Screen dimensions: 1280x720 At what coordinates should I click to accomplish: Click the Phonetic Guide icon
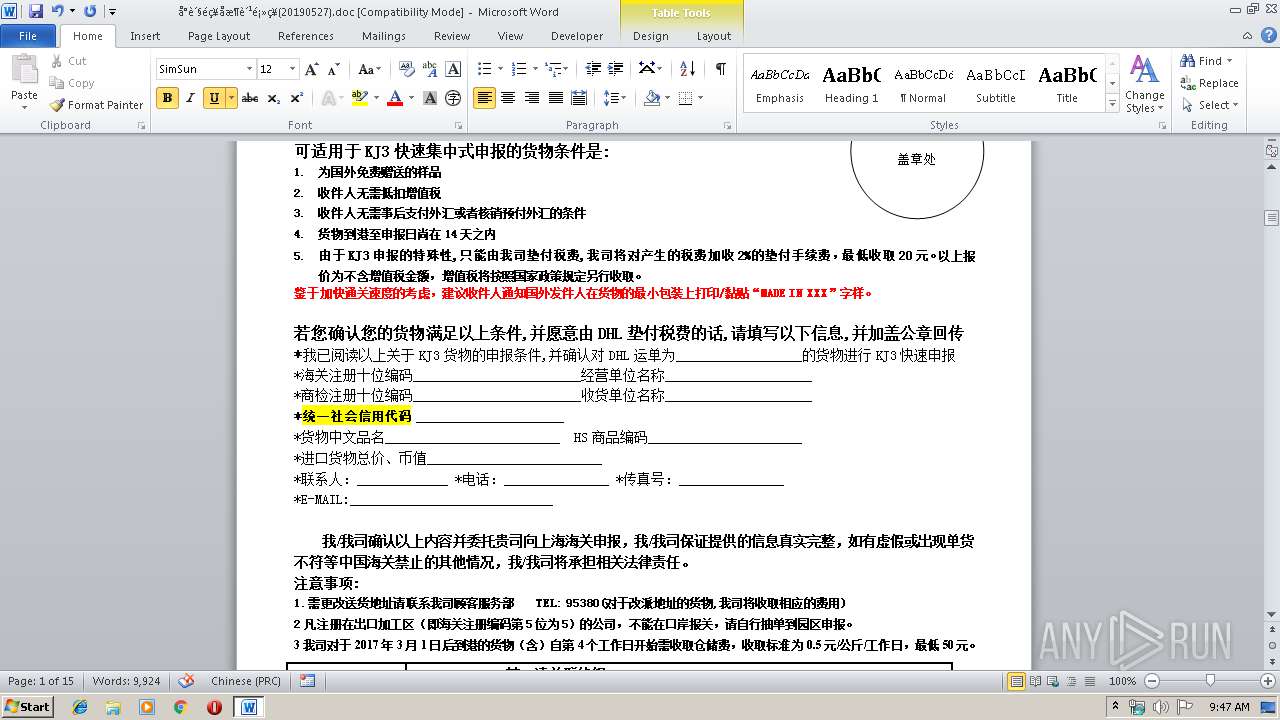coord(430,69)
